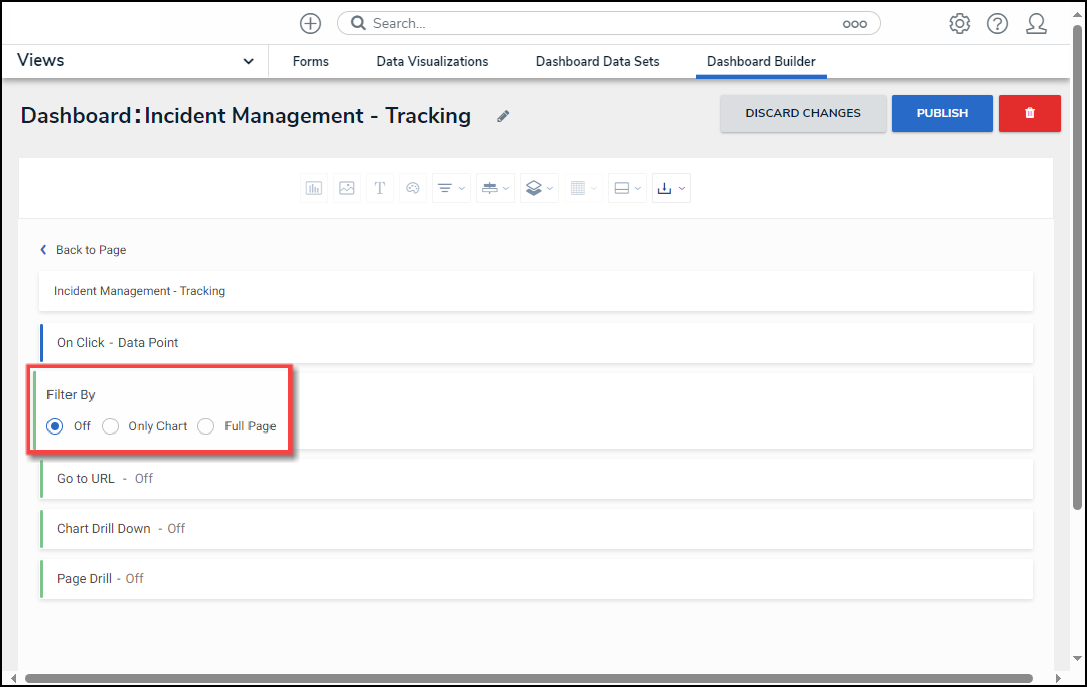The width and height of the screenshot is (1087, 687).
Task: Switch to the Data Visualizations tab
Action: (432, 61)
